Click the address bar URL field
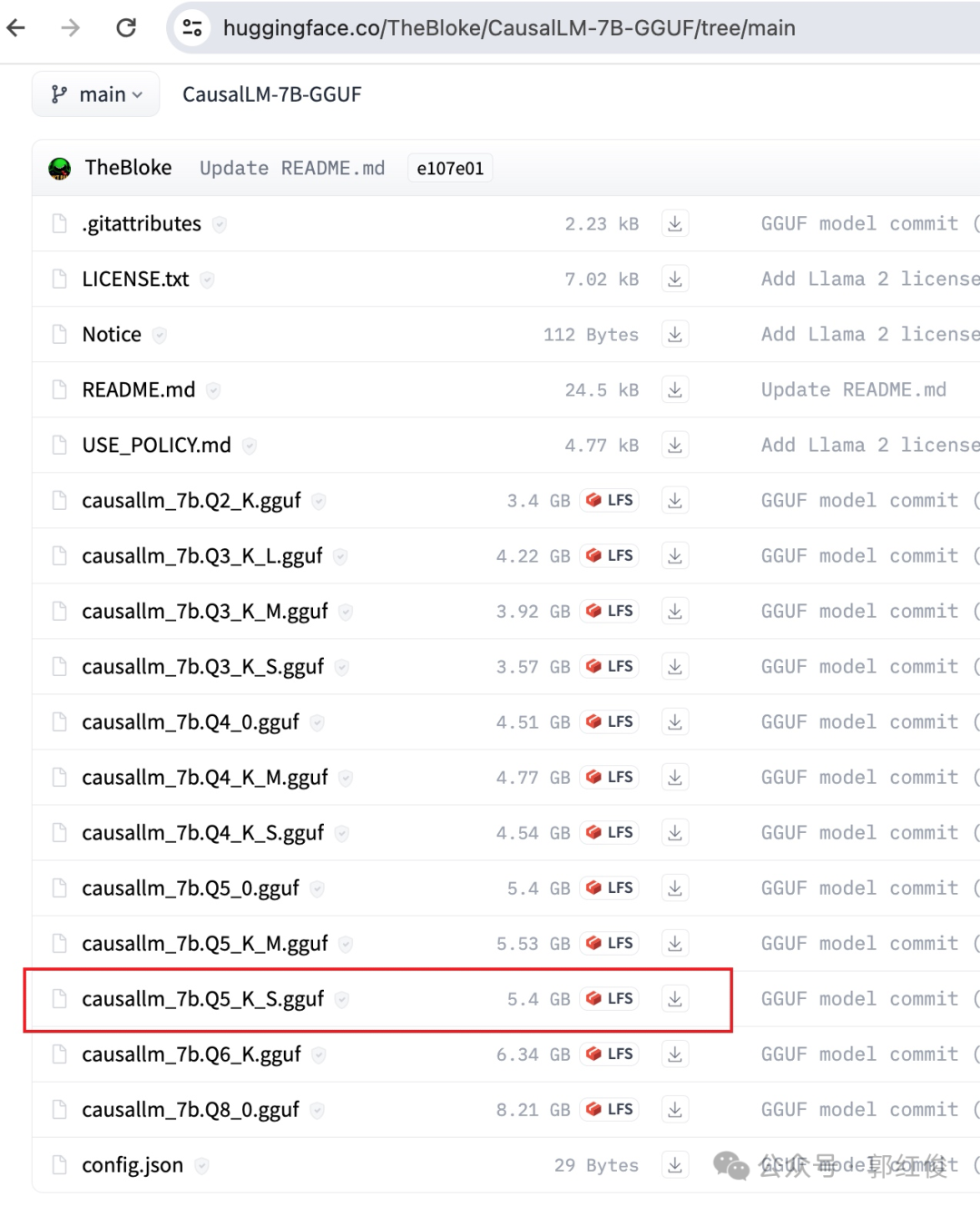 [508, 28]
